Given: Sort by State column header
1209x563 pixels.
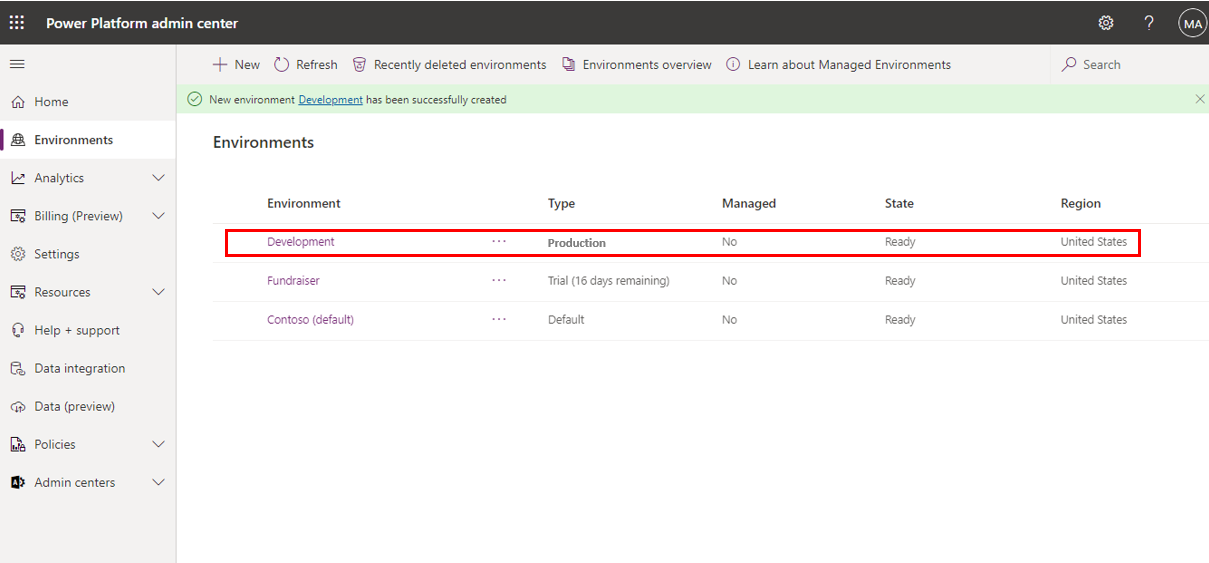Looking at the screenshot, I should pyautogui.click(x=899, y=203).
